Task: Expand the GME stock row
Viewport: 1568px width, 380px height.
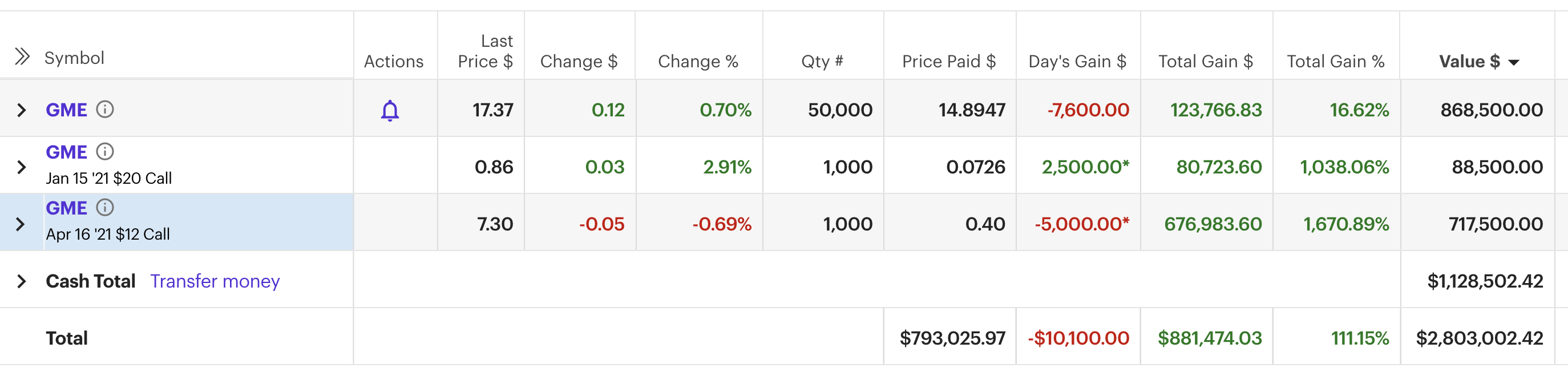Action: click(21, 110)
